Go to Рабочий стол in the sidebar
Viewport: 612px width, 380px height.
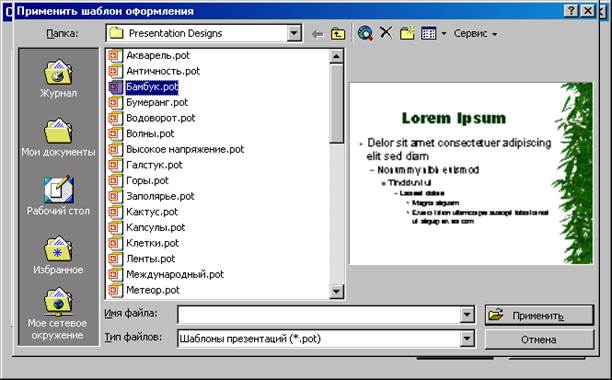pos(58,196)
